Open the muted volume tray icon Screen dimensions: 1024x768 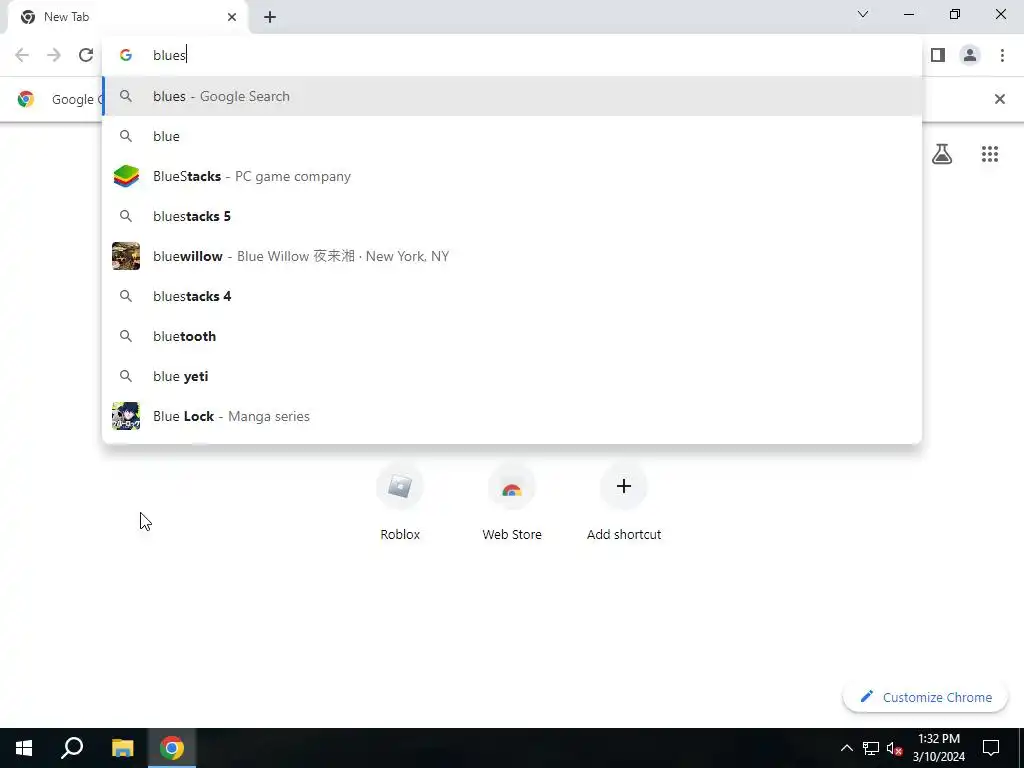coord(895,748)
